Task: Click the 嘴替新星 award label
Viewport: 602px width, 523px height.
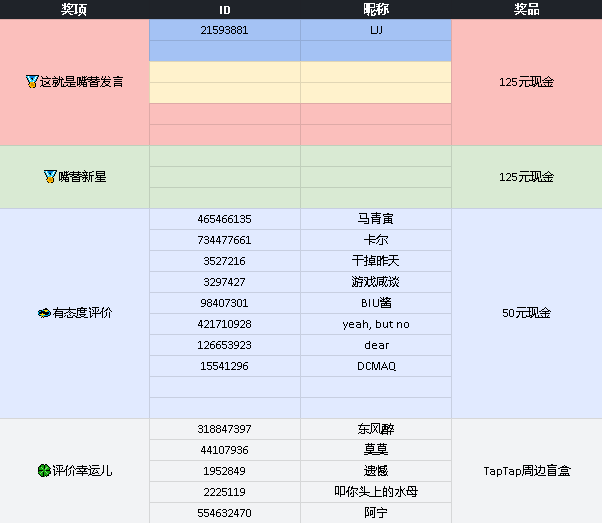Action: 82,177
